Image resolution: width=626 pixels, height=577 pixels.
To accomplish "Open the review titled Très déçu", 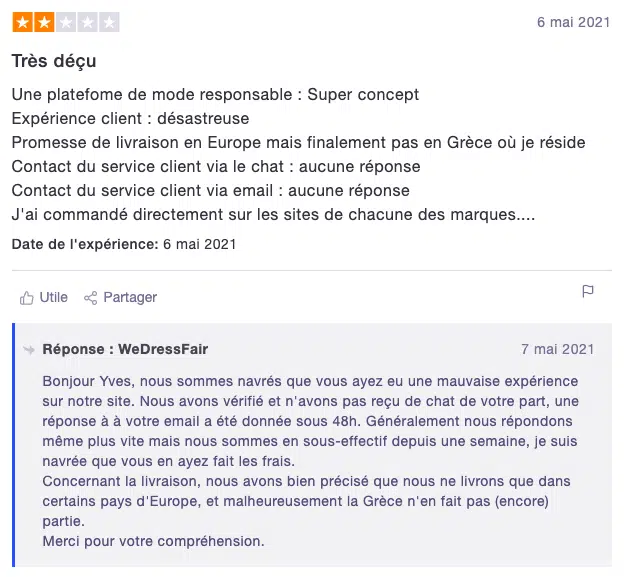I will 54,61.
